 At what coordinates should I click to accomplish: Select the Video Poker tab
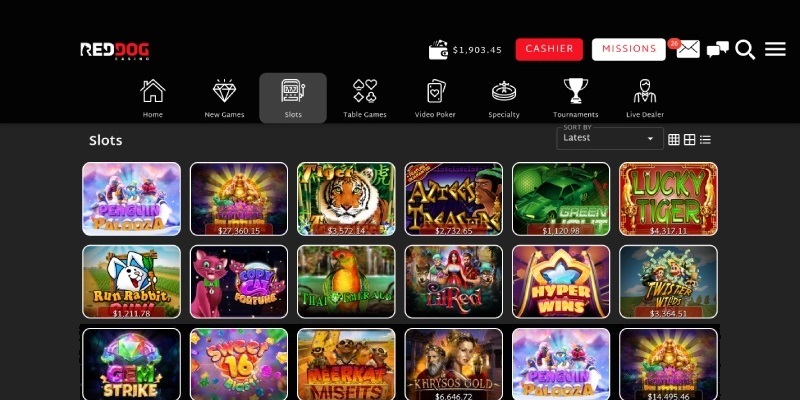[435, 98]
